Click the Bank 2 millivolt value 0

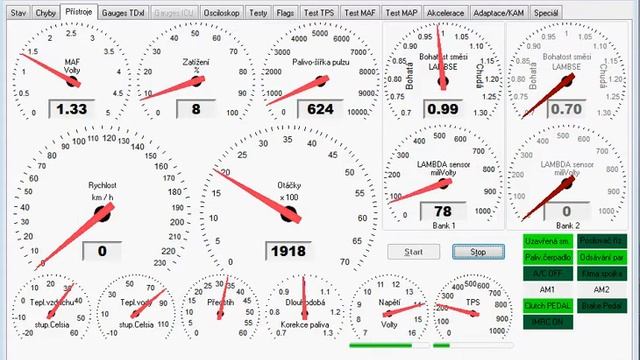click(x=567, y=211)
